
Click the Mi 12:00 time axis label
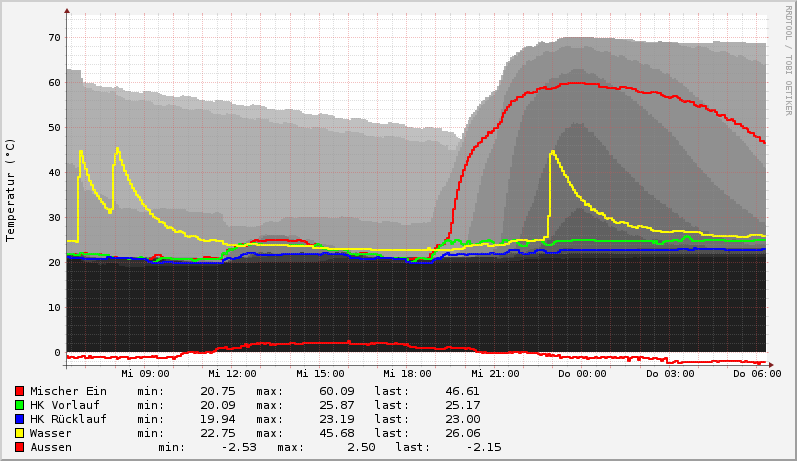232,373
